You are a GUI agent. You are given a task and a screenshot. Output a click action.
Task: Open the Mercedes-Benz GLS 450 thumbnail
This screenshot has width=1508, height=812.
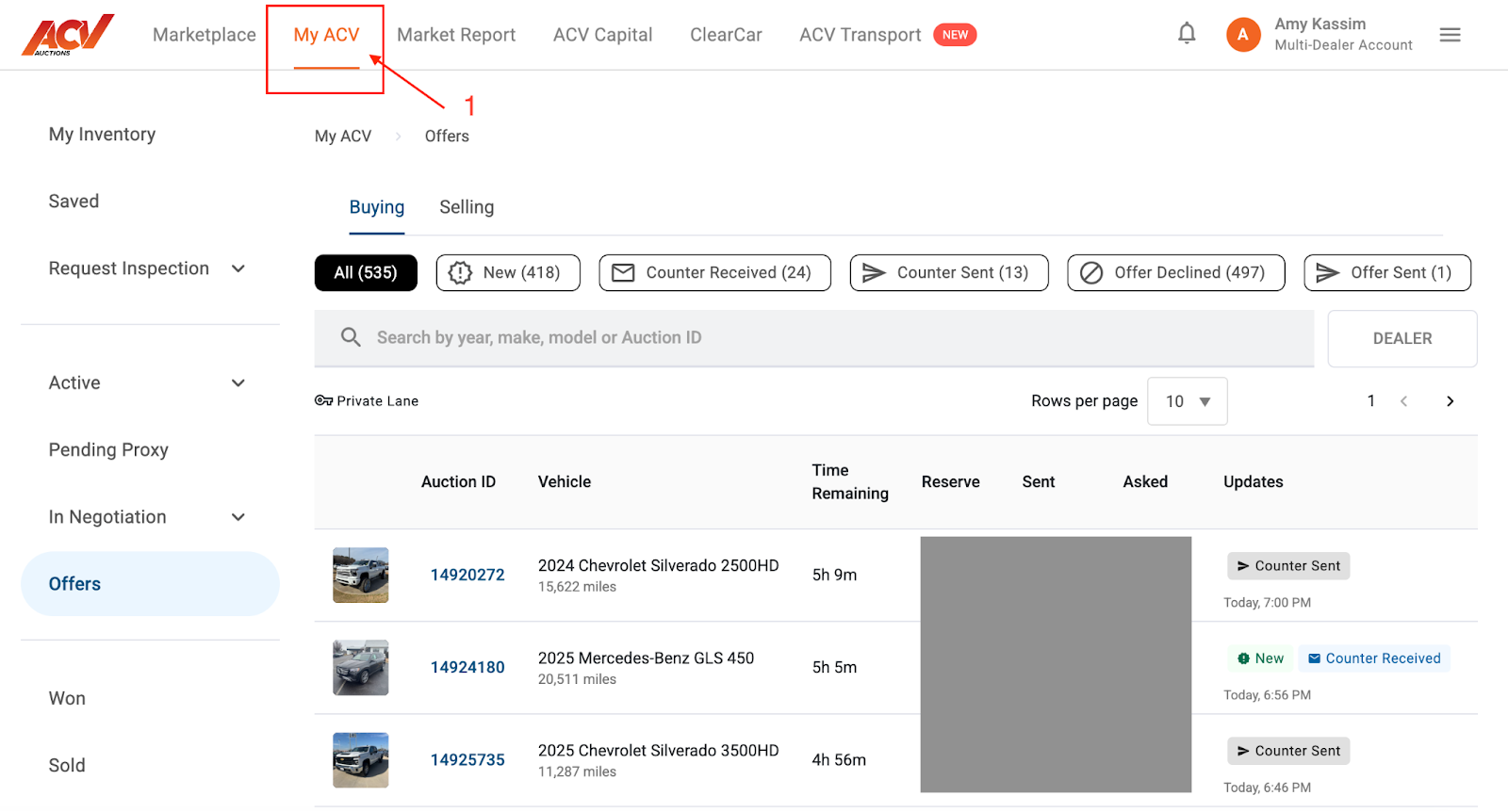(x=361, y=667)
